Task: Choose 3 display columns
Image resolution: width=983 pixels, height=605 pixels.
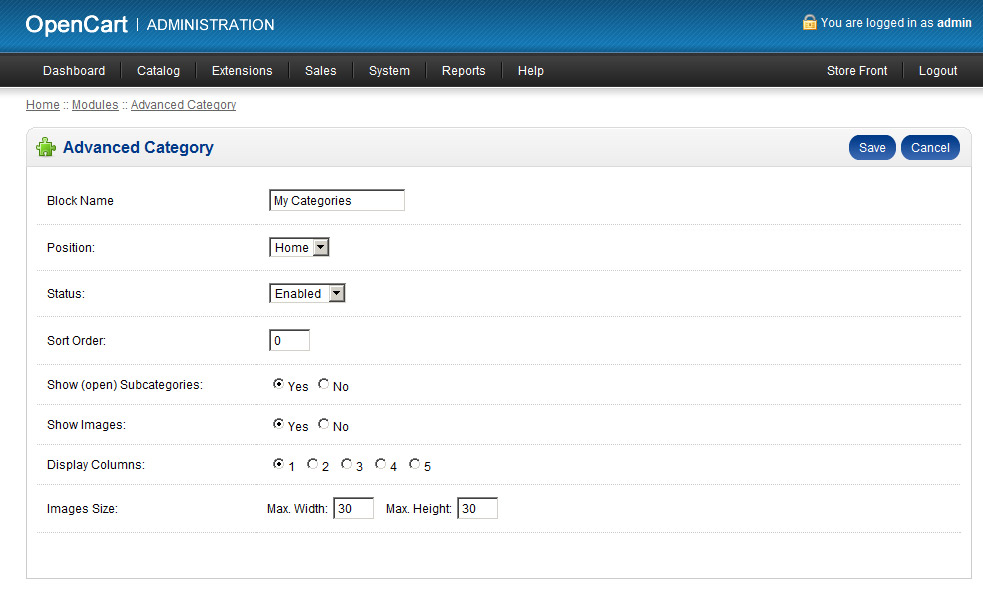Action: (346, 464)
